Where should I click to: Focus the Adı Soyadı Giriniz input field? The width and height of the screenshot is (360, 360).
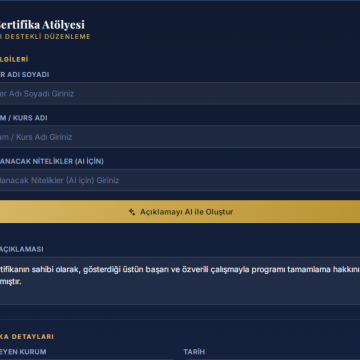pos(180,94)
